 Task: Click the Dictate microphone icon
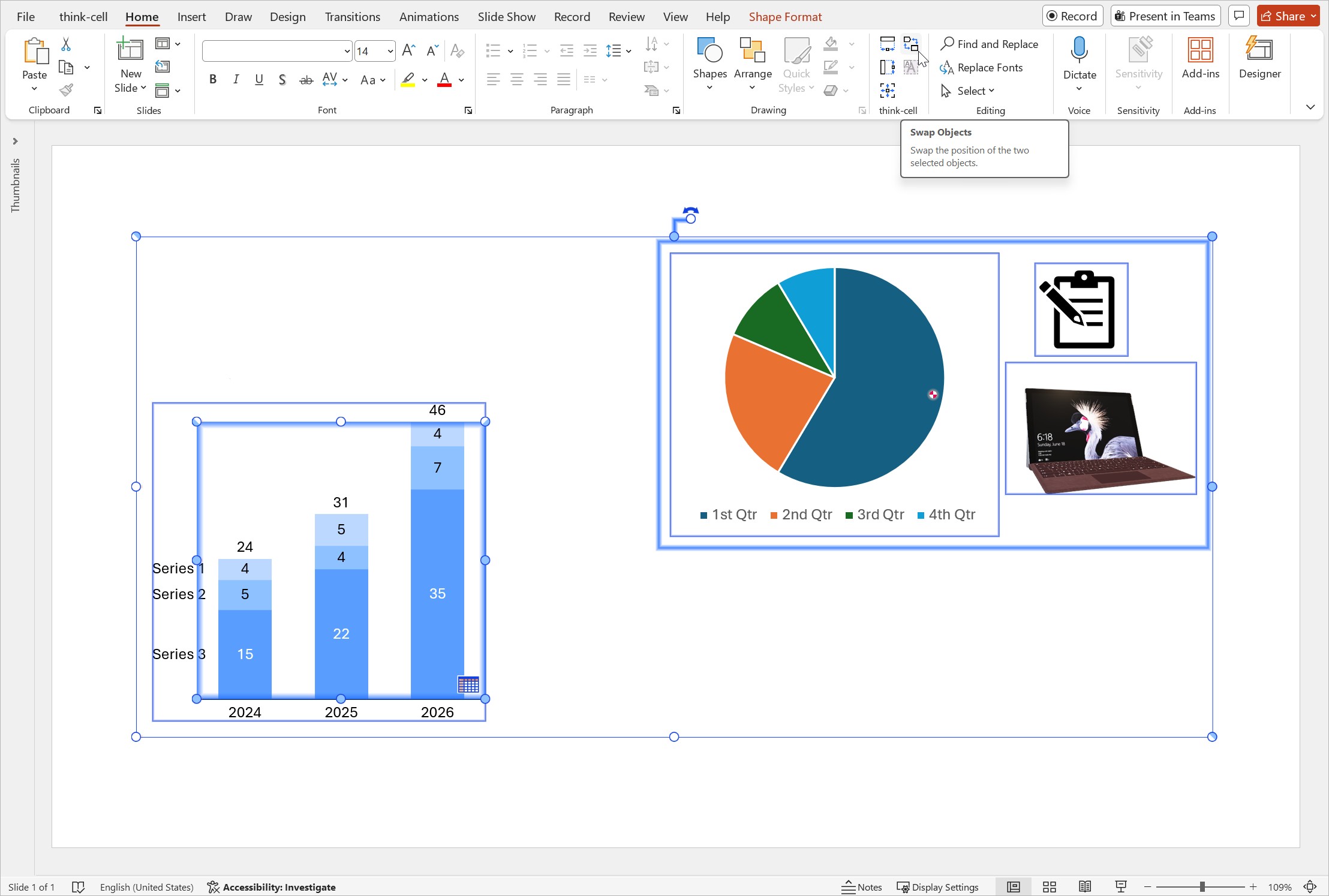coord(1079,51)
